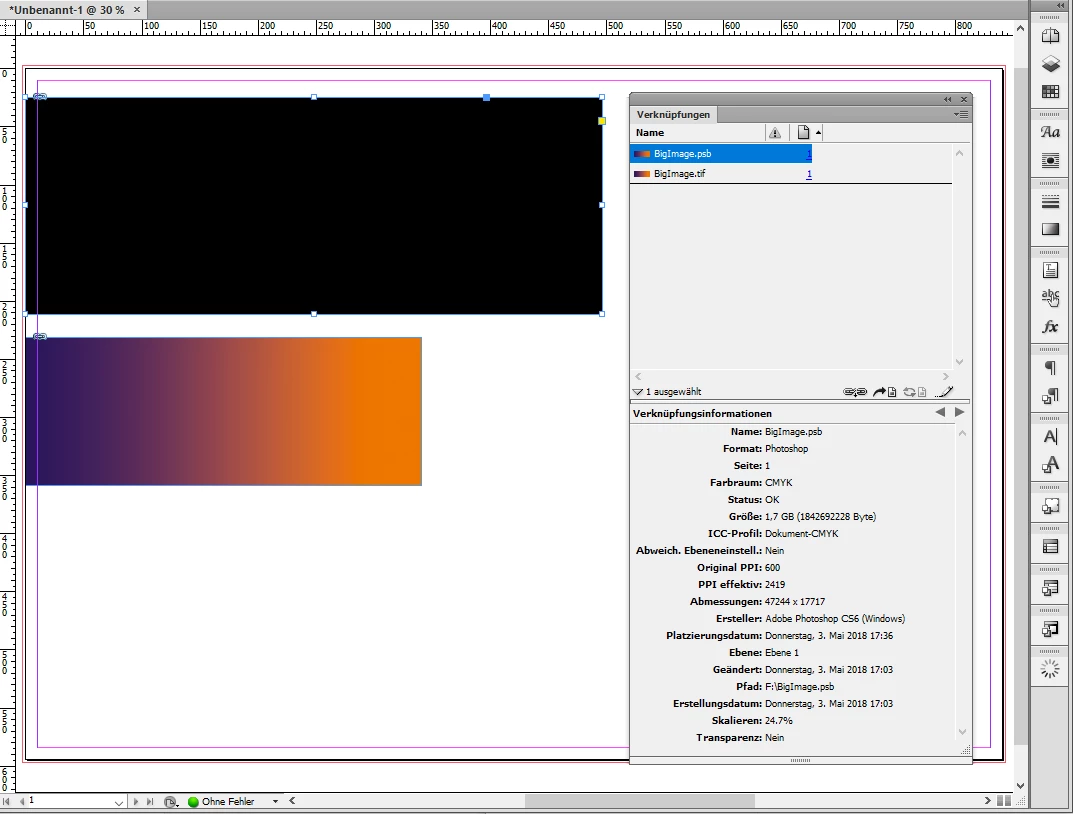Go to previous page button
Image resolution: width=1073 pixels, height=814 pixels.
(x=22, y=801)
